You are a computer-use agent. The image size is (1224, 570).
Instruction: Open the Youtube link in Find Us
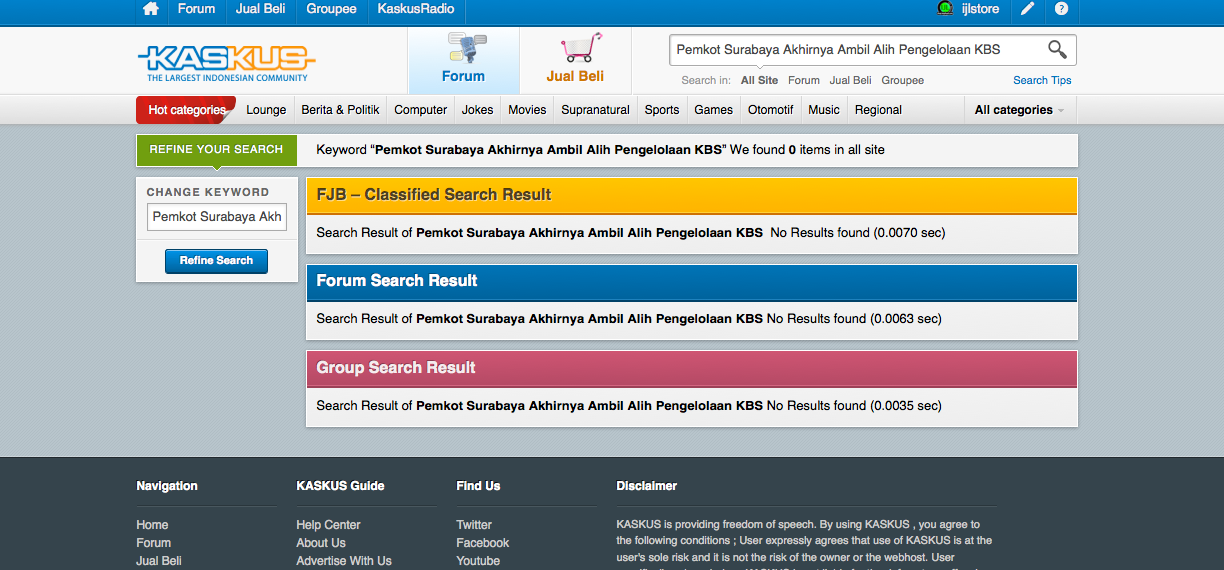click(478, 561)
